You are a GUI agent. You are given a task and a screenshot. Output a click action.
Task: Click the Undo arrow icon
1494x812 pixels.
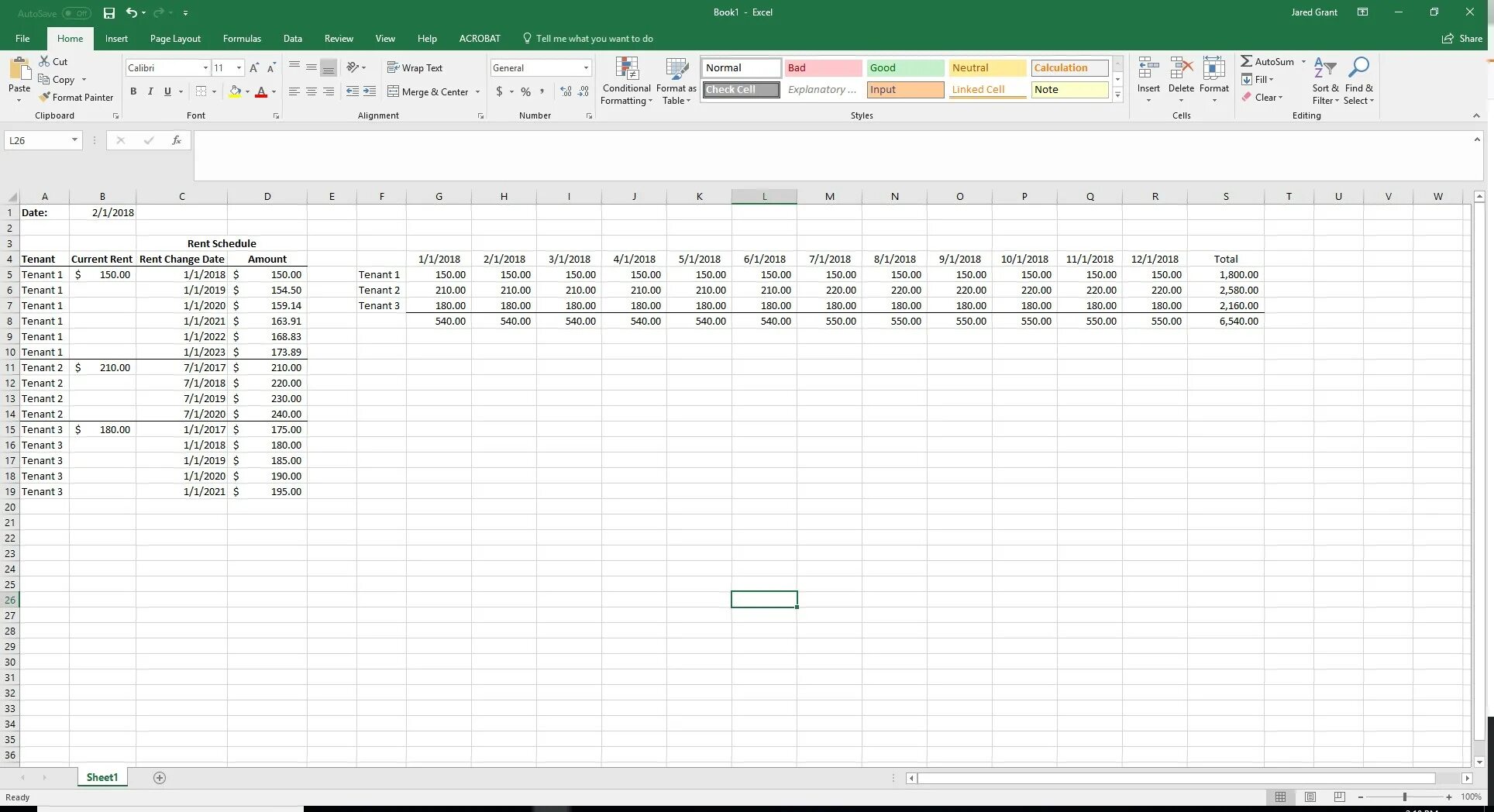132,12
